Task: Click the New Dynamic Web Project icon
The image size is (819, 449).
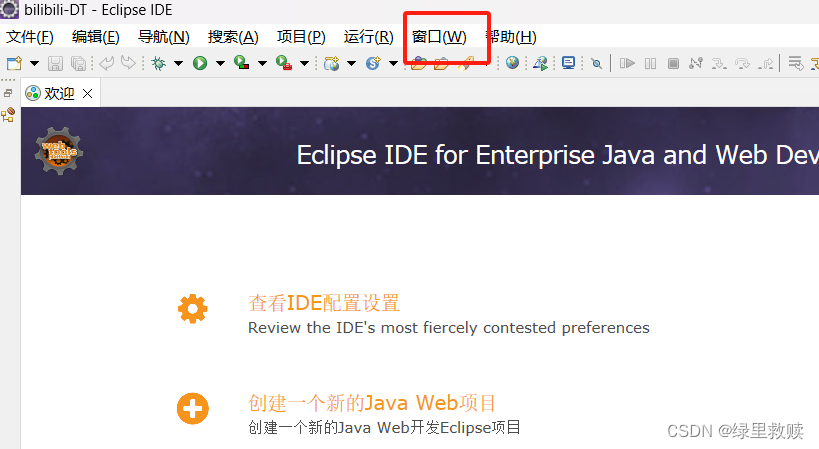Action: [x=331, y=64]
